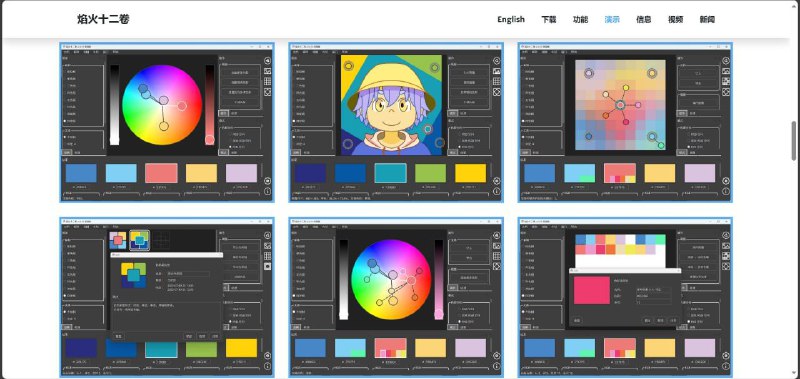Open the screenshot showing overlapping squares palette dialog
Viewport: 800px width, 379px height.
167,297
